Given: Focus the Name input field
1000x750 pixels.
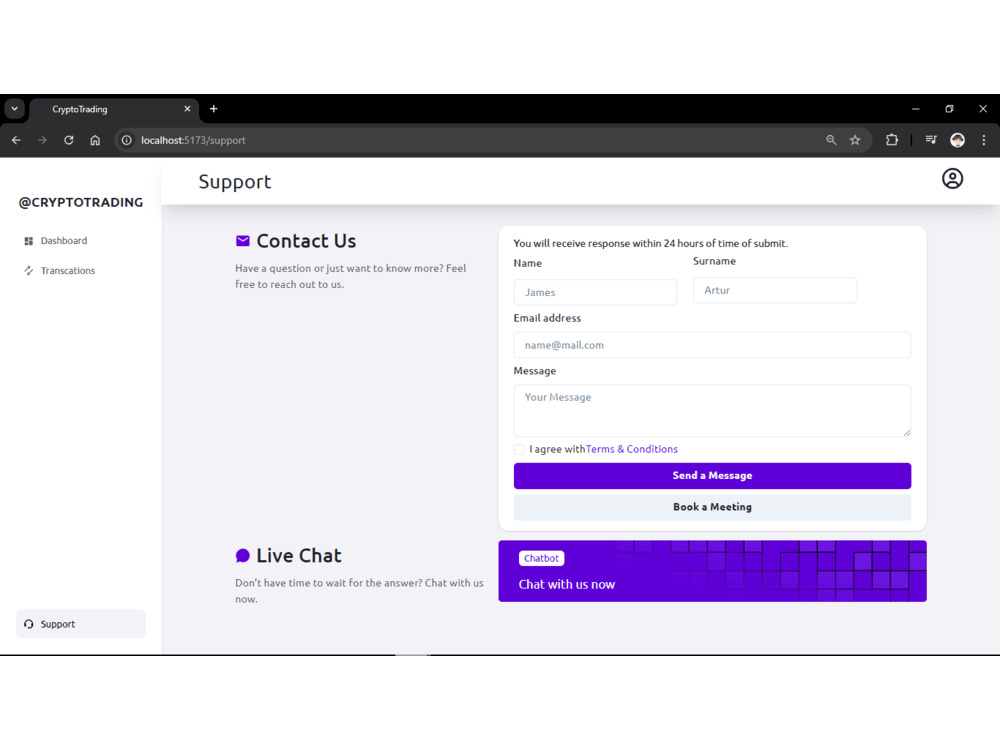Looking at the screenshot, I should point(595,292).
